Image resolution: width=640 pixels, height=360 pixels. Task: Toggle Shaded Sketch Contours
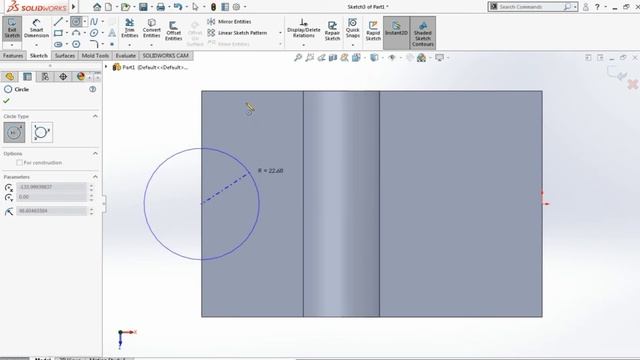point(422,33)
